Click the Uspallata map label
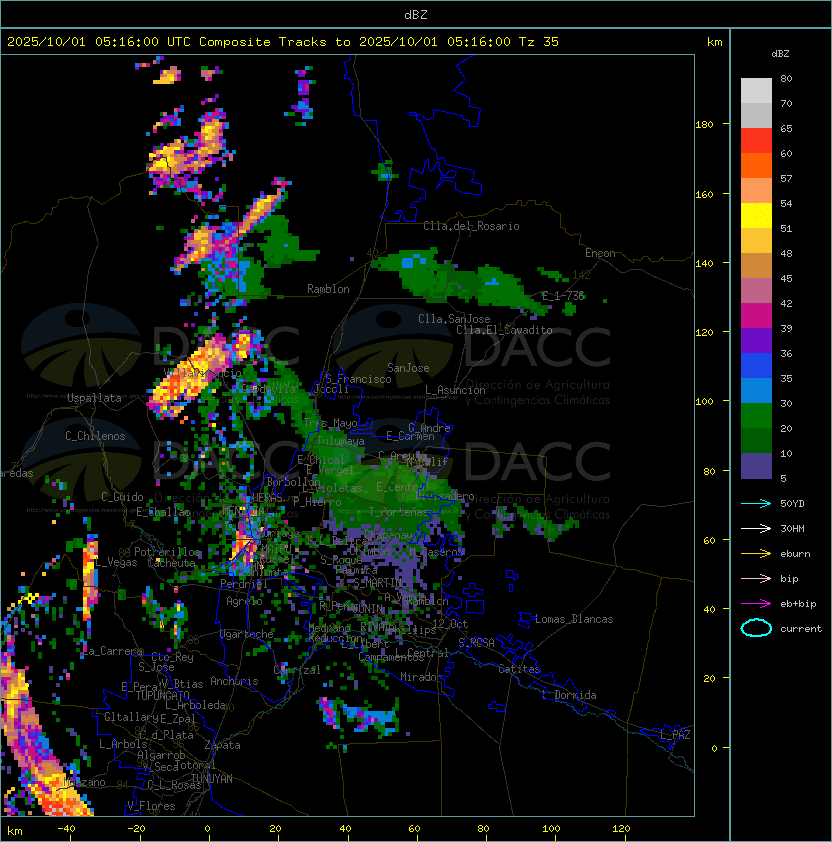Image resolution: width=832 pixels, height=842 pixels. [94, 398]
